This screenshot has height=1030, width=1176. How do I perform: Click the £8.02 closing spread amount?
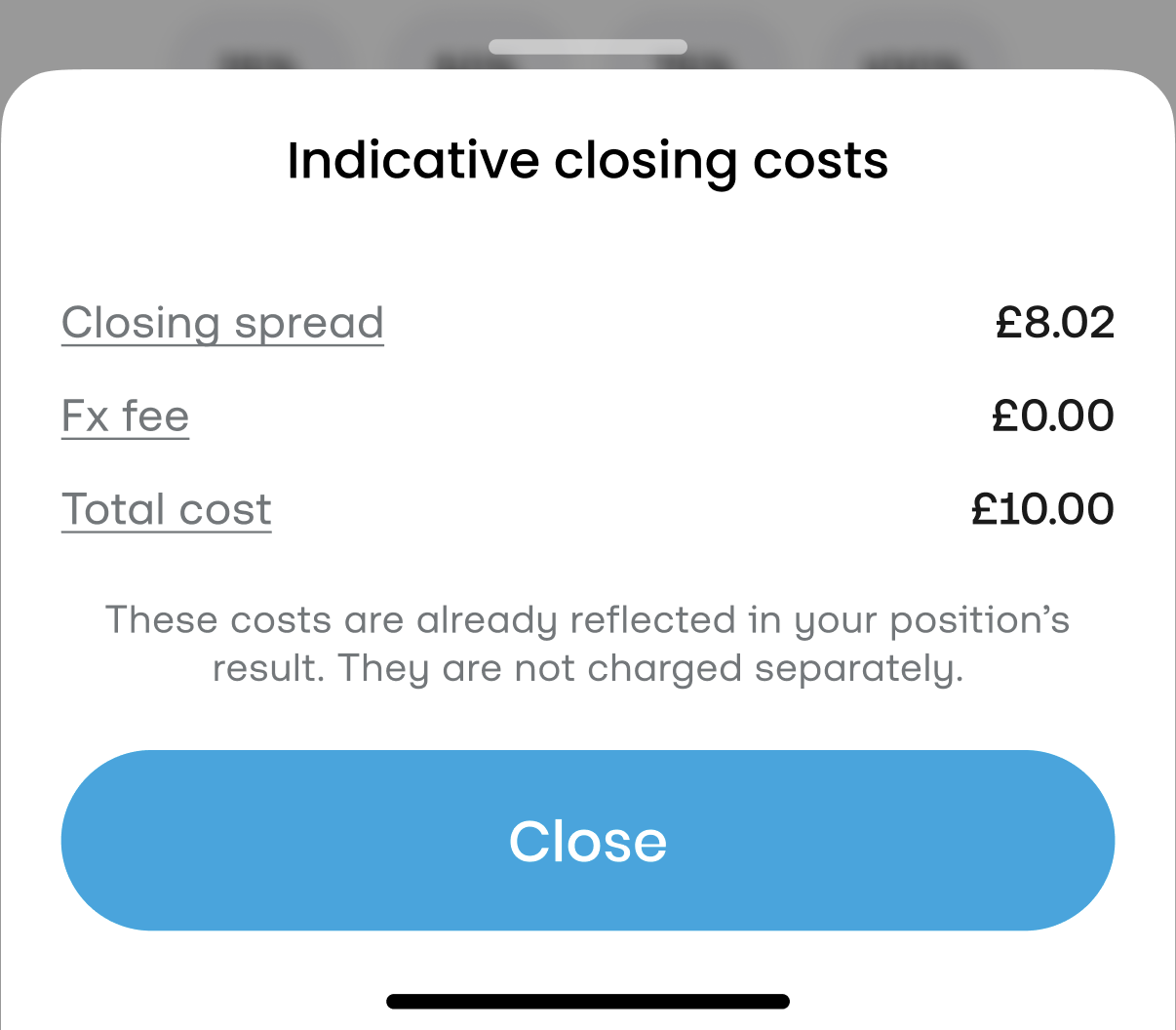[x=1054, y=323]
